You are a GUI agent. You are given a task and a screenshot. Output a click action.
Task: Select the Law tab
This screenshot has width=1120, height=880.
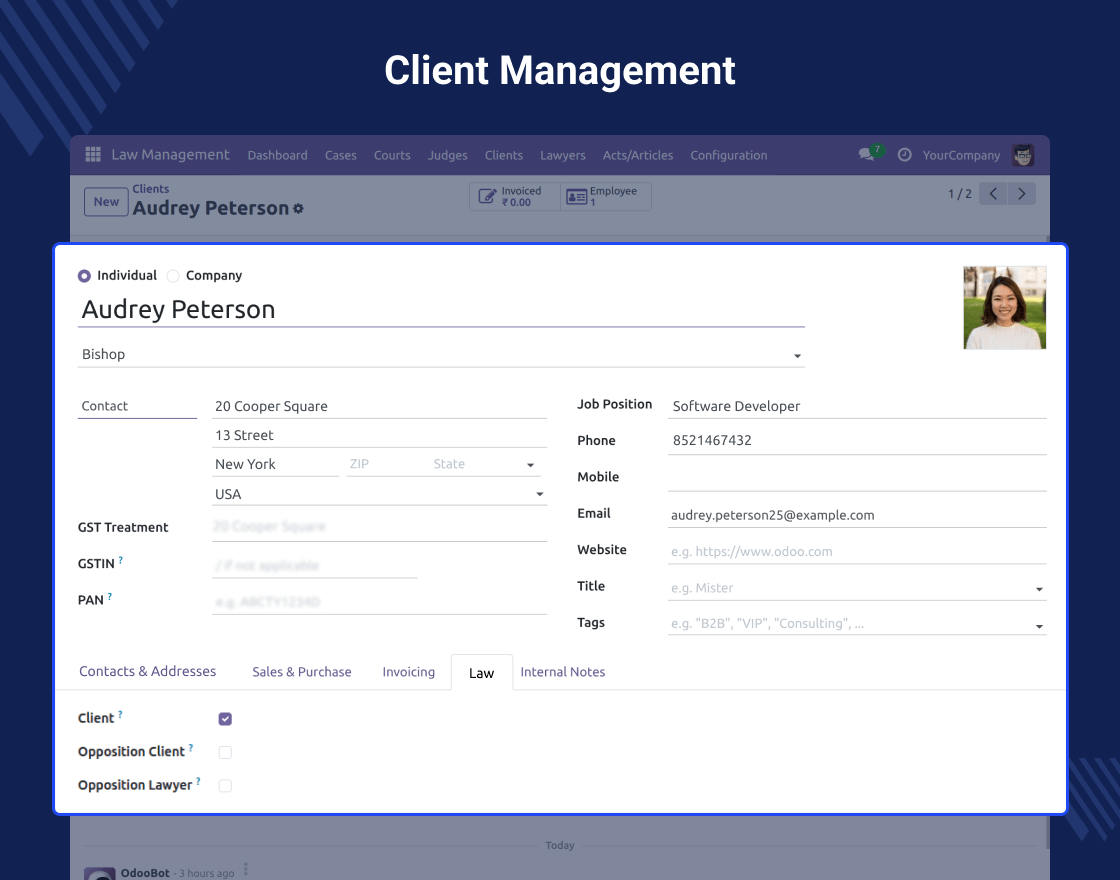pos(481,672)
